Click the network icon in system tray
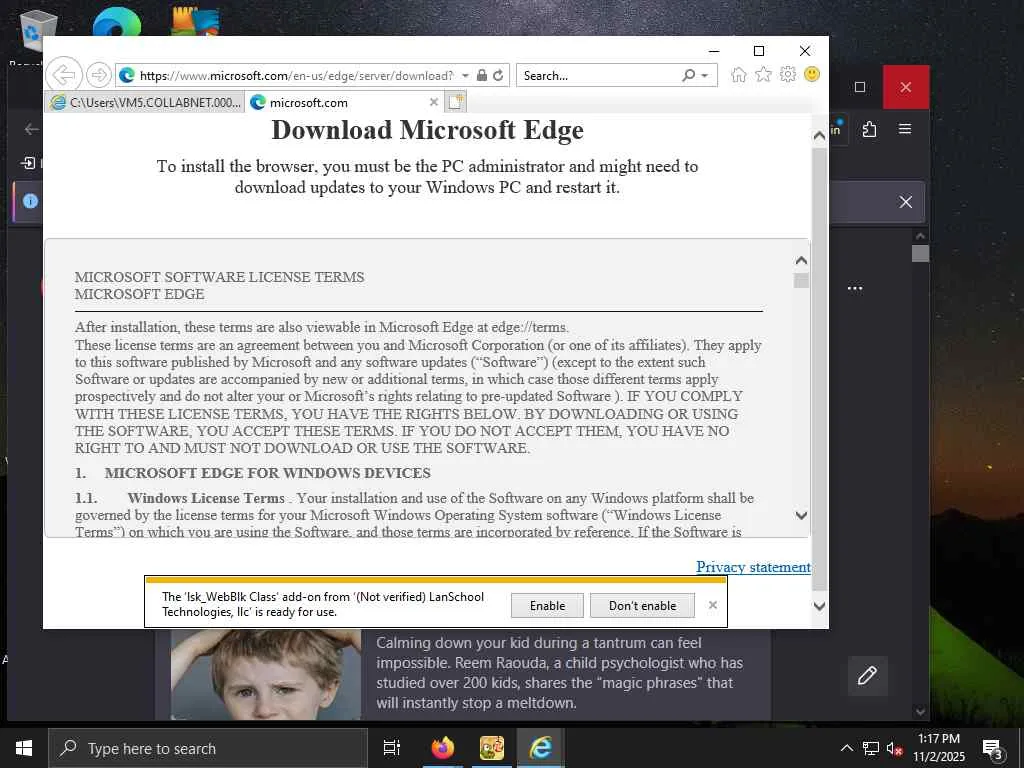1024x768 pixels. coord(871,748)
